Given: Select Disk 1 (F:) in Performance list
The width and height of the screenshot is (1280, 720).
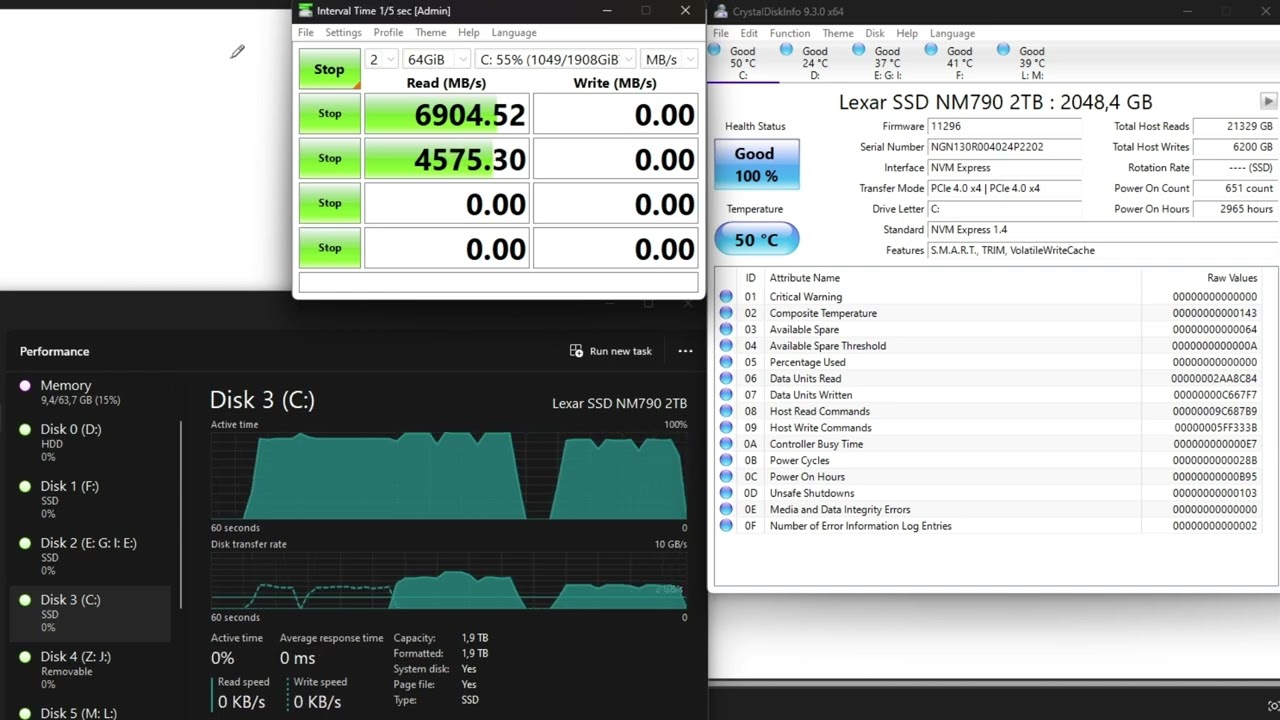Looking at the screenshot, I should coord(90,499).
